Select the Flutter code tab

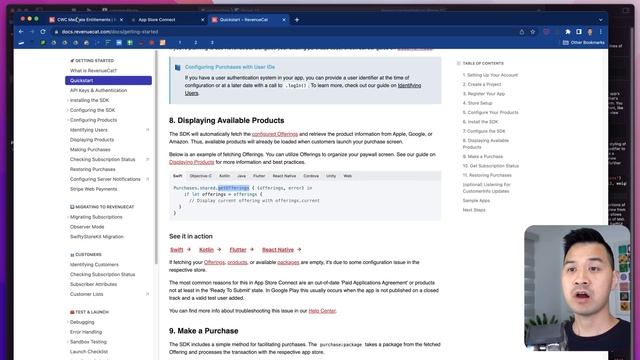pyautogui.click(x=259, y=176)
